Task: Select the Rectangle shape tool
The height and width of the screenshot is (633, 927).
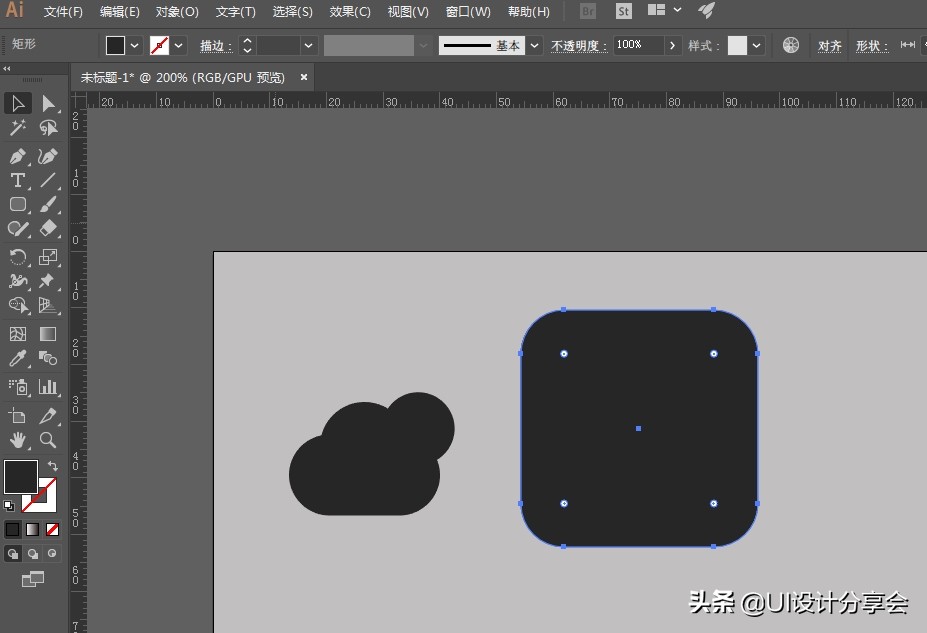Action: [17, 205]
